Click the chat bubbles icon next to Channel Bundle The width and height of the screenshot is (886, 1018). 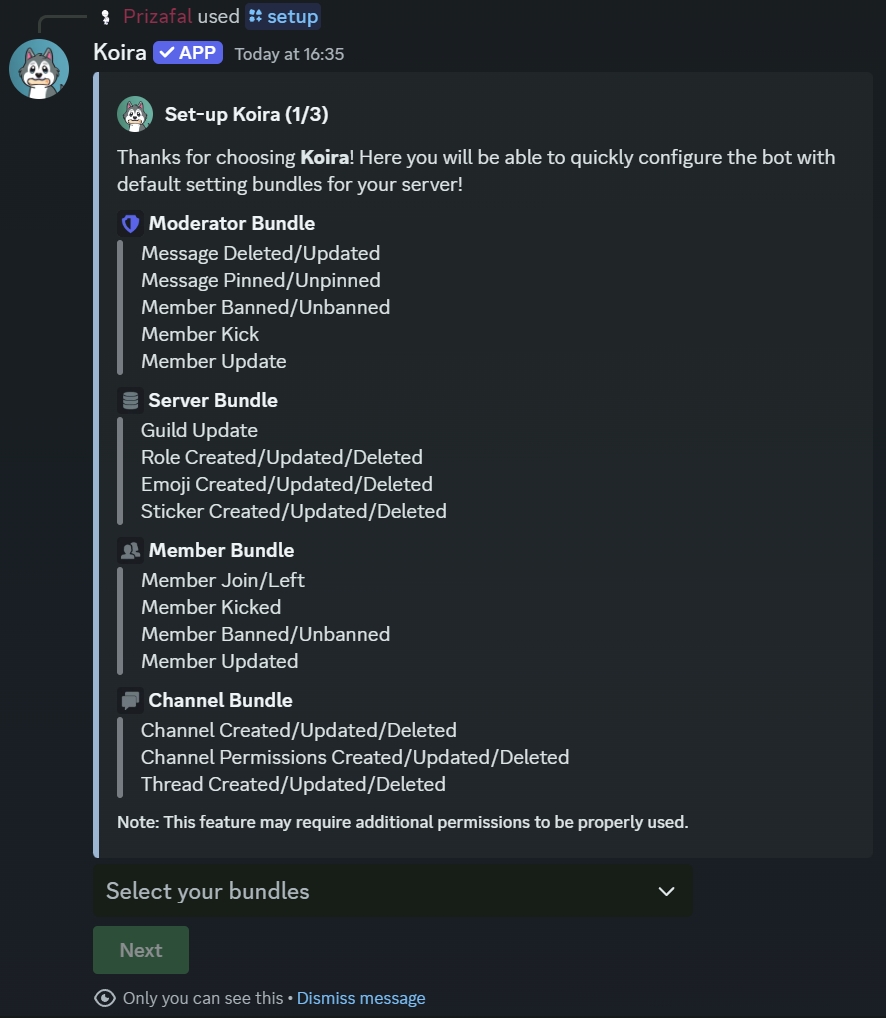click(x=130, y=700)
